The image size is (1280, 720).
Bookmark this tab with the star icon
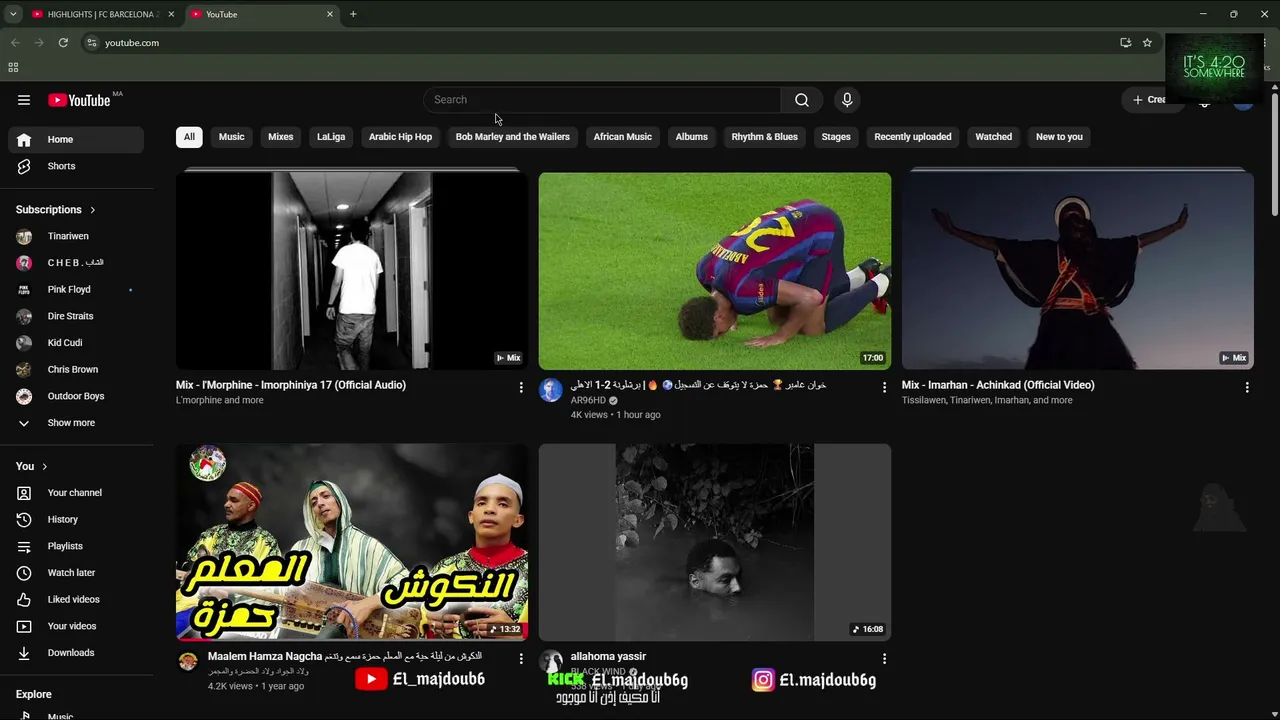click(x=1147, y=43)
